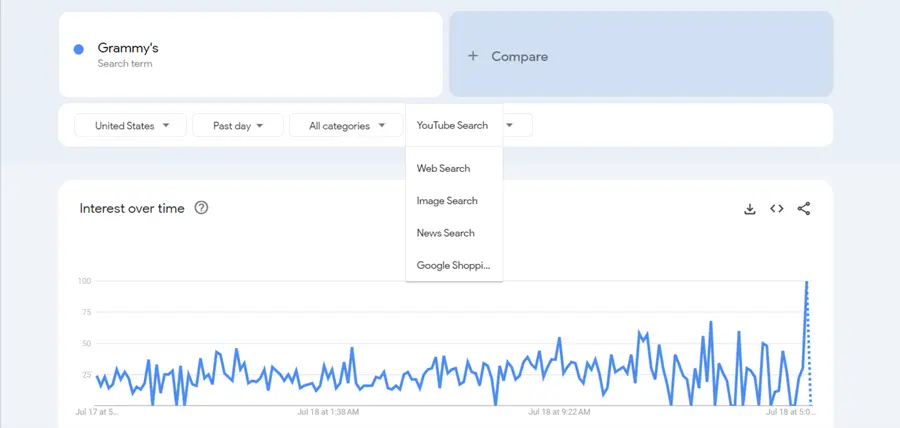This screenshot has width=900, height=428.
Task: Select the News Search option
Action: 446,233
